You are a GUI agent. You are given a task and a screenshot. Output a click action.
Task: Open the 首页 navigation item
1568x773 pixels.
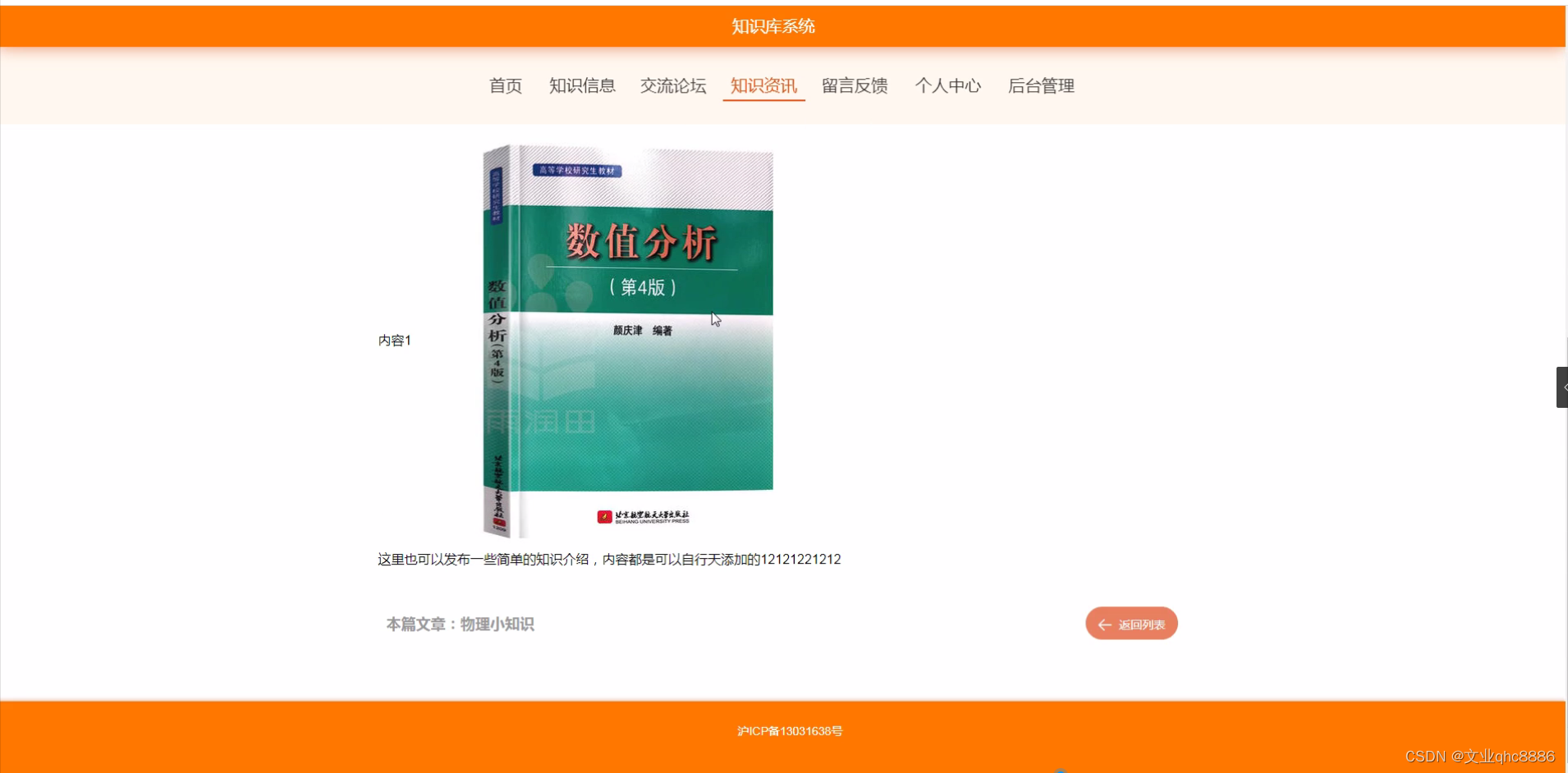point(506,86)
